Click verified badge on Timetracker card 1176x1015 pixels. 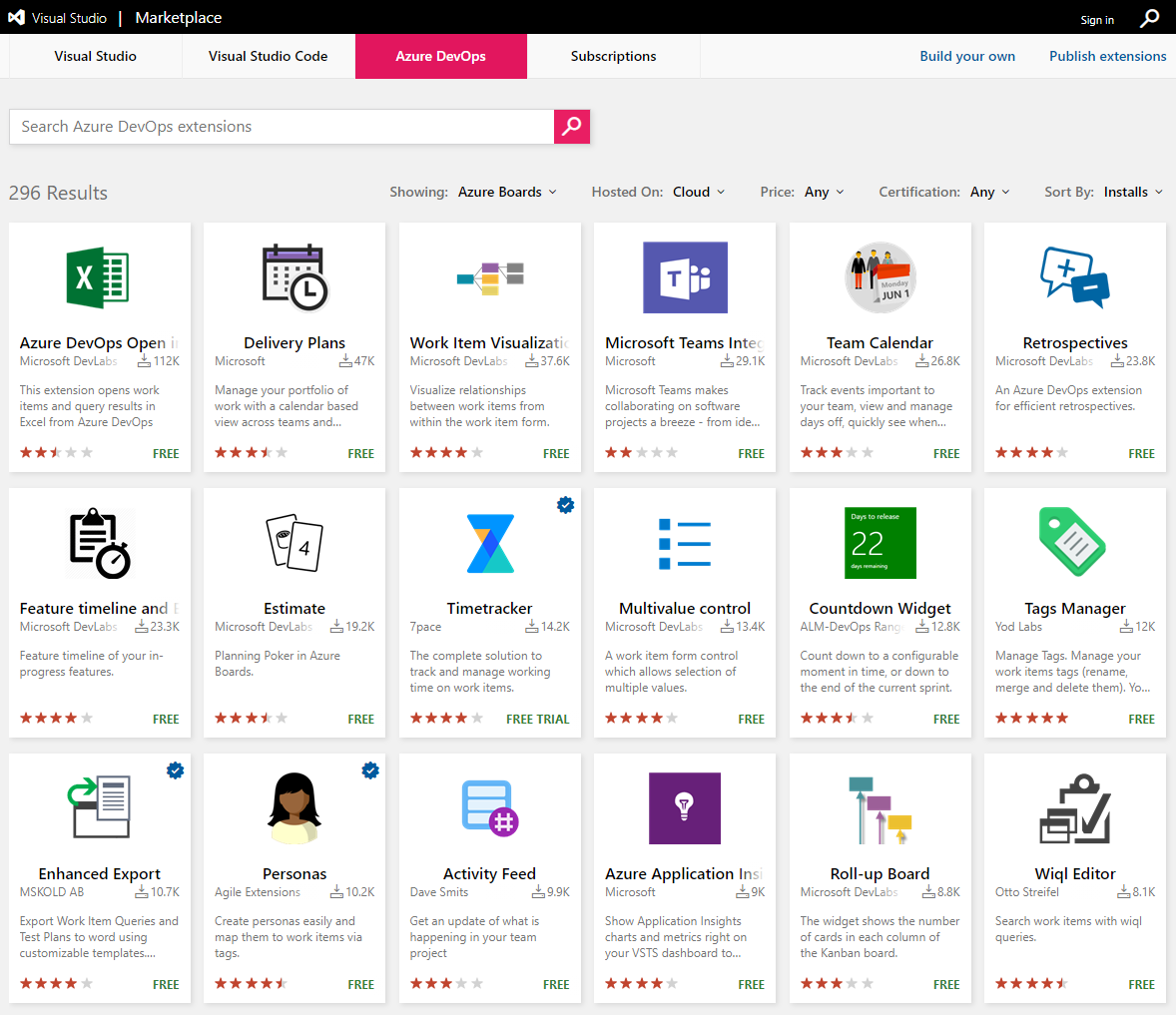coord(565,504)
